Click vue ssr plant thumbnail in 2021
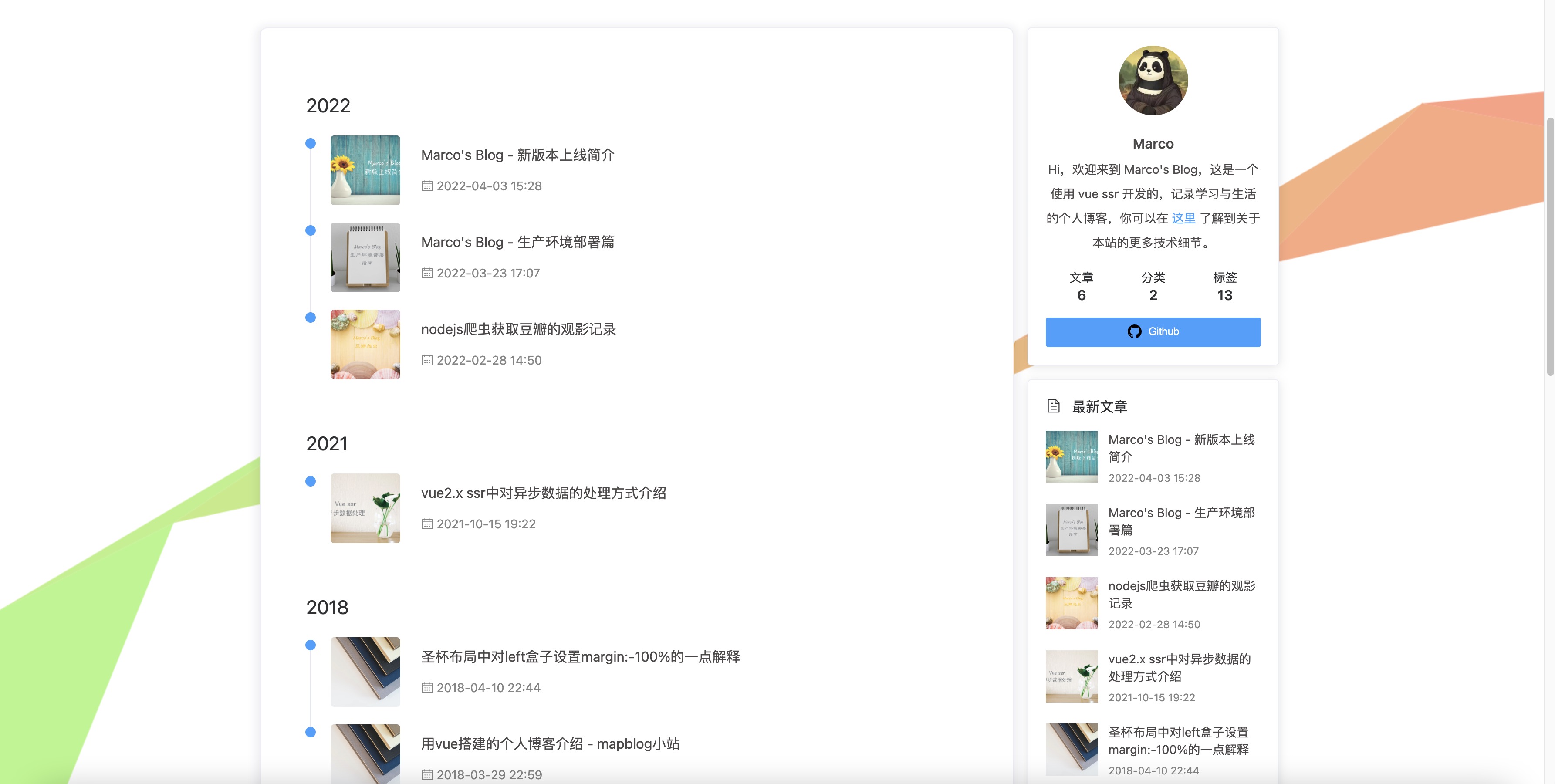This screenshot has width=1555, height=784. point(365,508)
